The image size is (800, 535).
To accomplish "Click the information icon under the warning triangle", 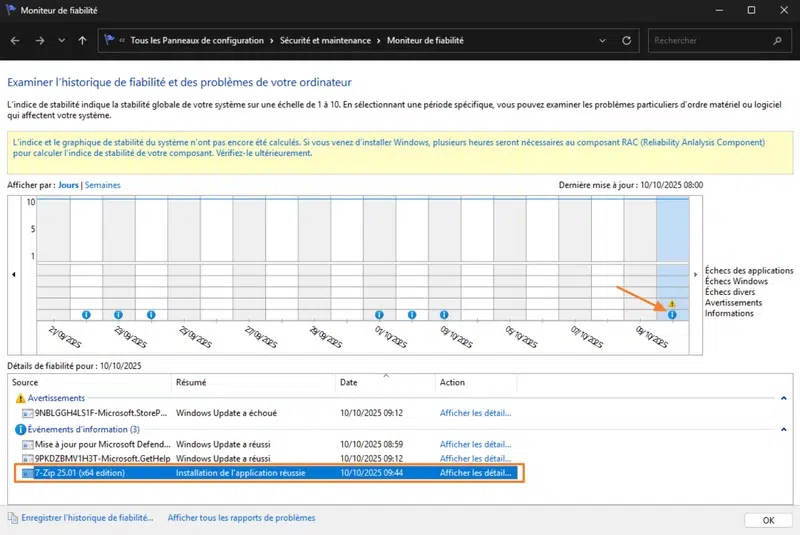I will pyautogui.click(x=672, y=314).
